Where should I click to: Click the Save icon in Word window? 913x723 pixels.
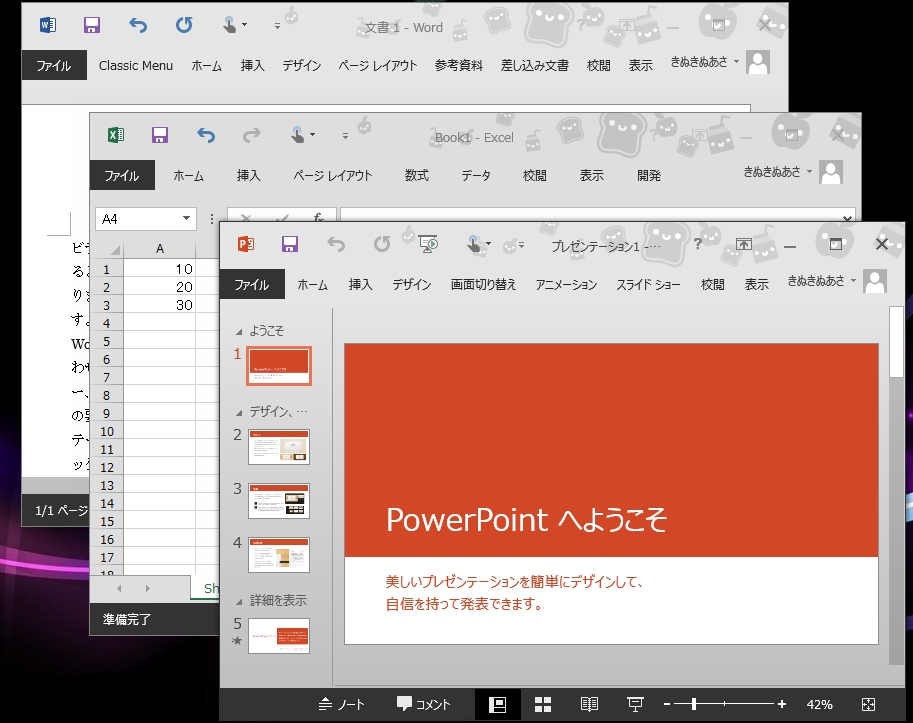(x=92, y=25)
